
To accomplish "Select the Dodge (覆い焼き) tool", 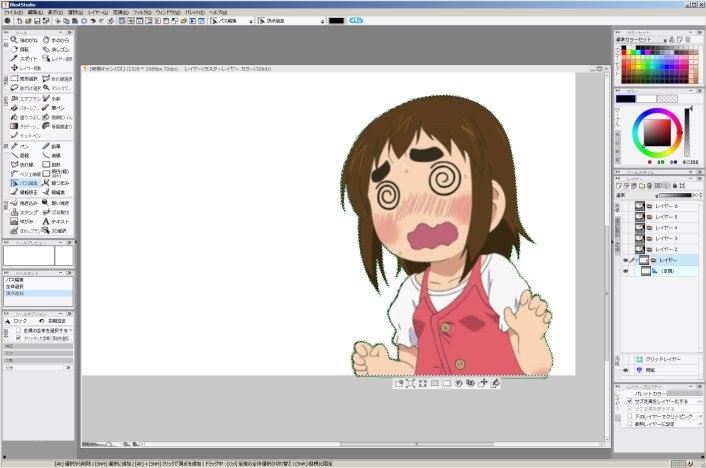I will [56, 203].
